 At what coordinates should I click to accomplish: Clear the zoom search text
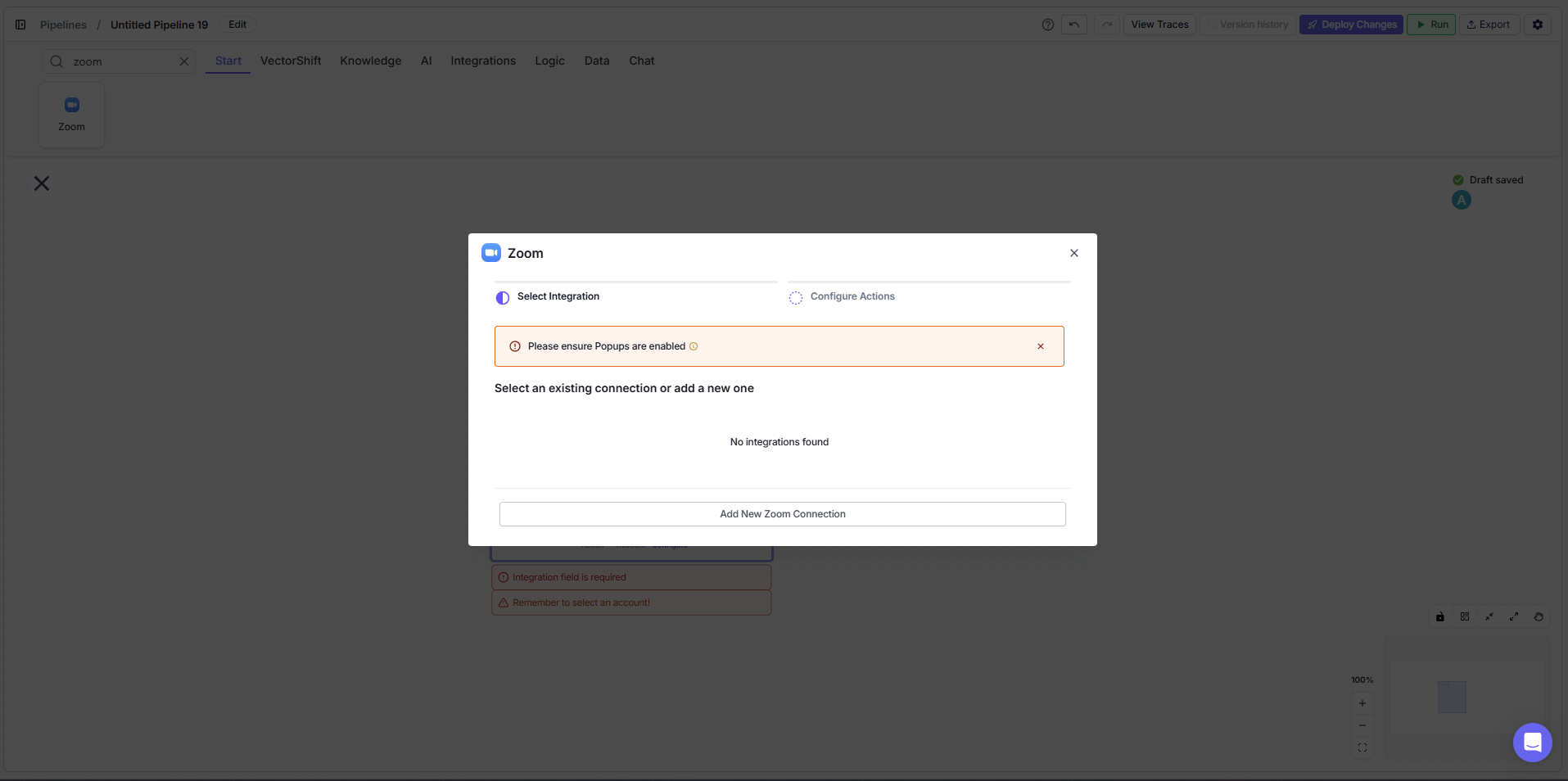(x=184, y=61)
